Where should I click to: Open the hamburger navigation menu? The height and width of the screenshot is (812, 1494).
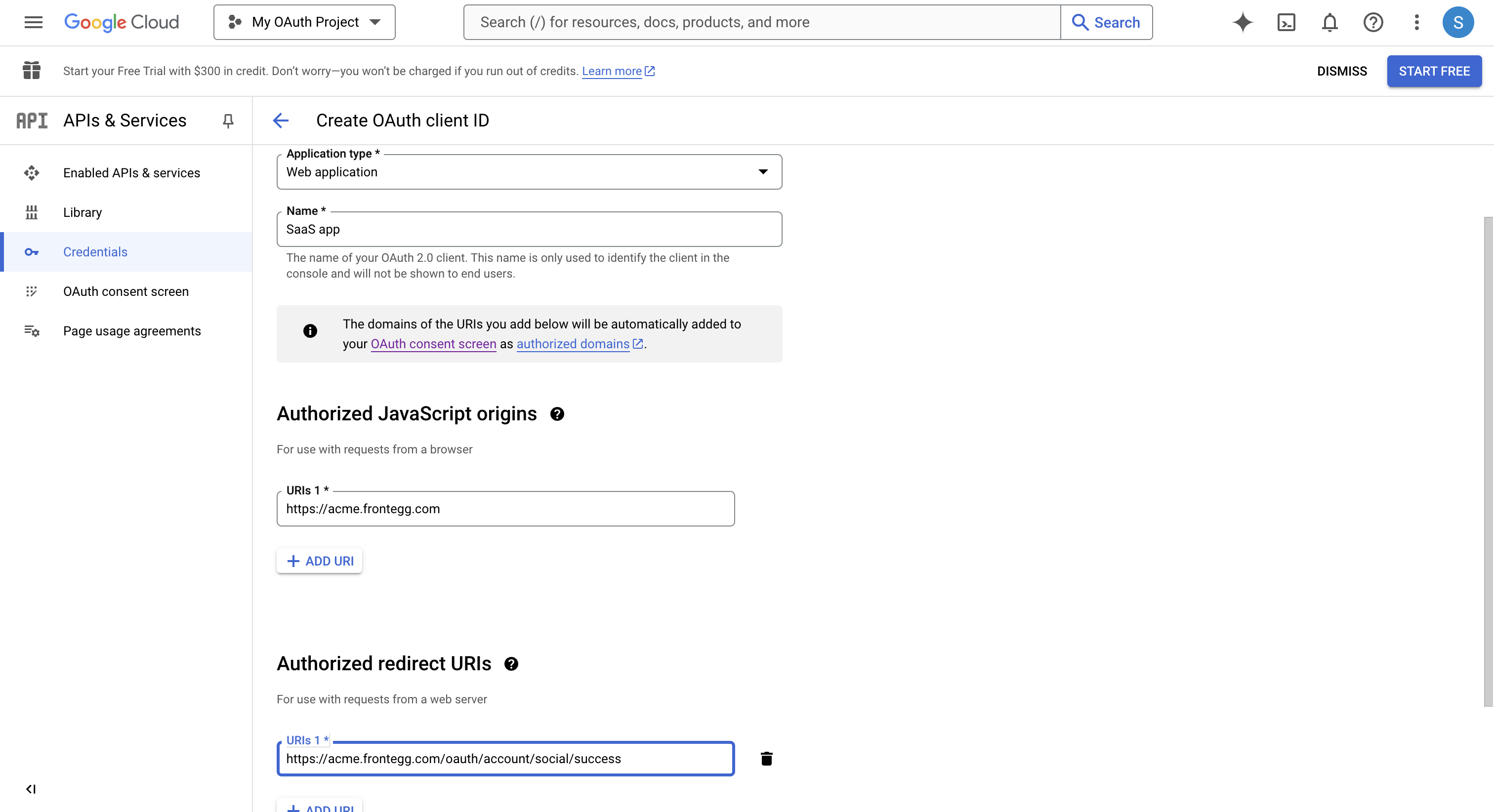pyautogui.click(x=33, y=22)
